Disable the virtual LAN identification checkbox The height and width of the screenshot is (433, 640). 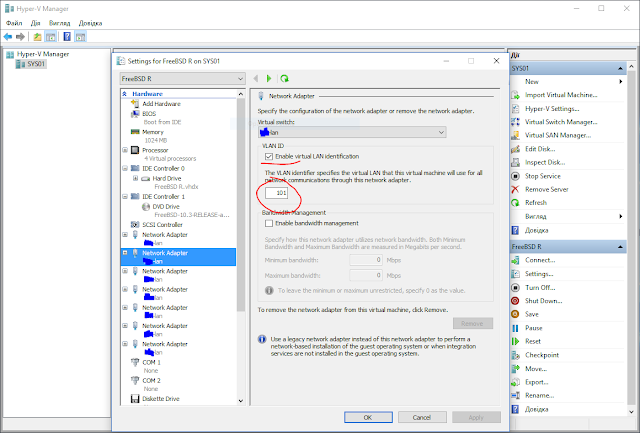[x=267, y=157]
